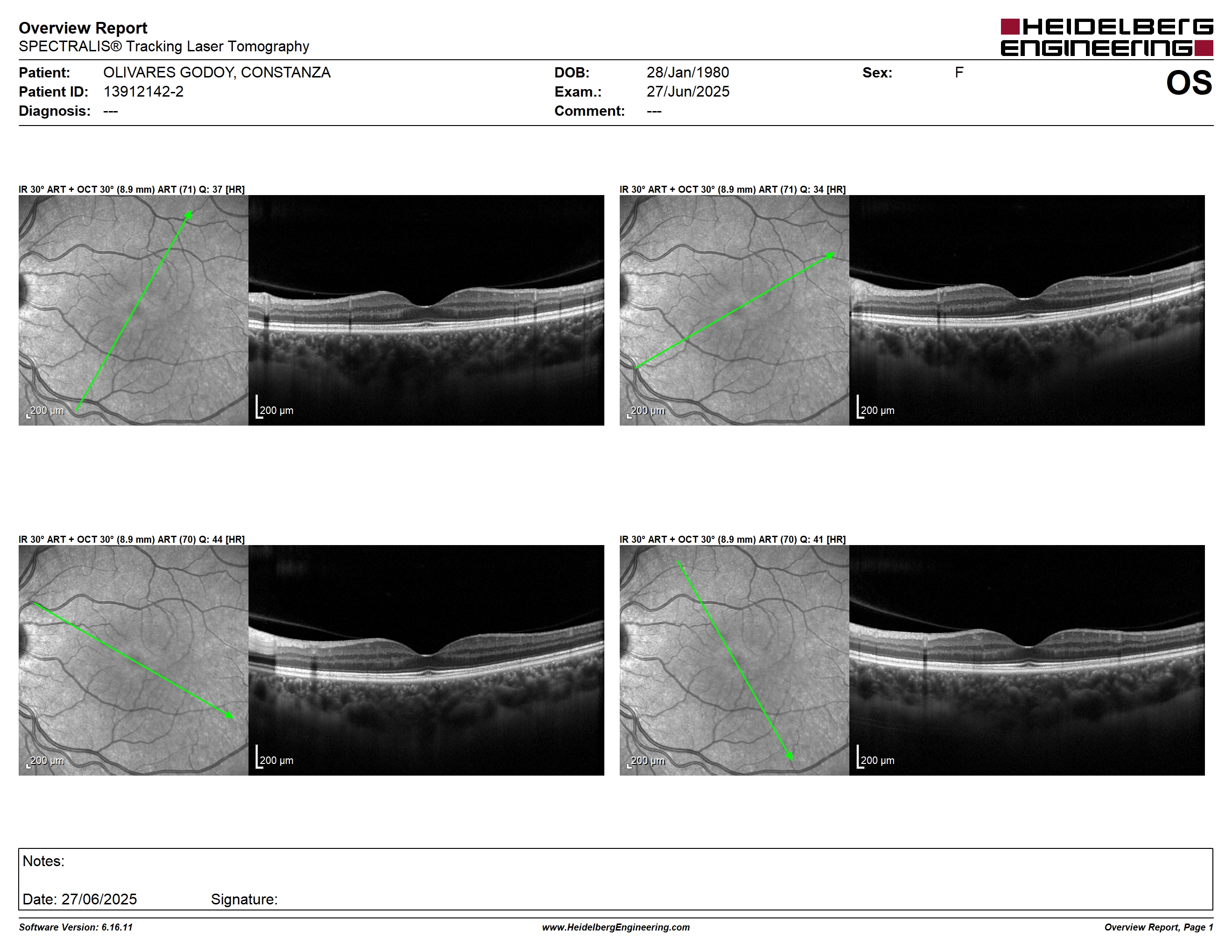This screenshot has width=1232, height=952.
Task: Click the Diagnosis field label
Action: 55,111
